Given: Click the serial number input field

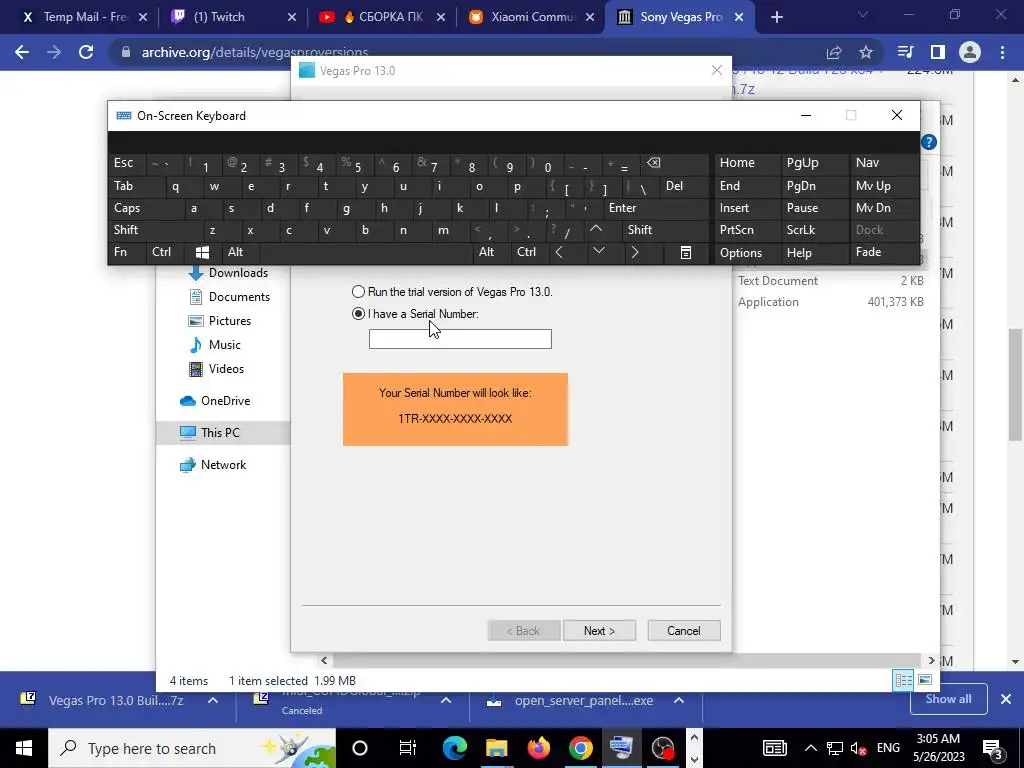Looking at the screenshot, I should pyautogui.click(x=460, y=339).
